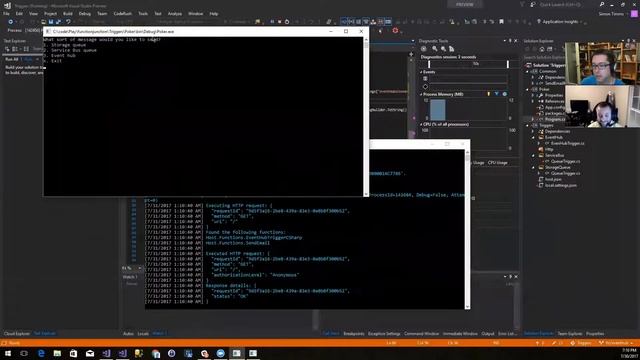Select host.json in Solution Explorer
The height and width of the screenshot is (360, 640).
553,179
